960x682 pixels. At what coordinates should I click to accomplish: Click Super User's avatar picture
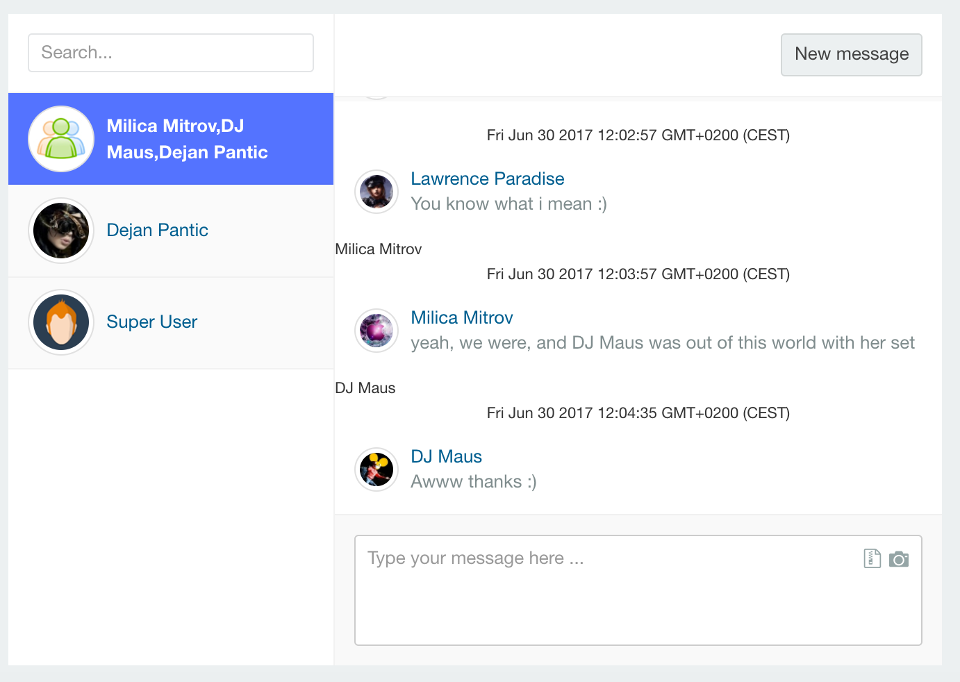coord(61,322)
